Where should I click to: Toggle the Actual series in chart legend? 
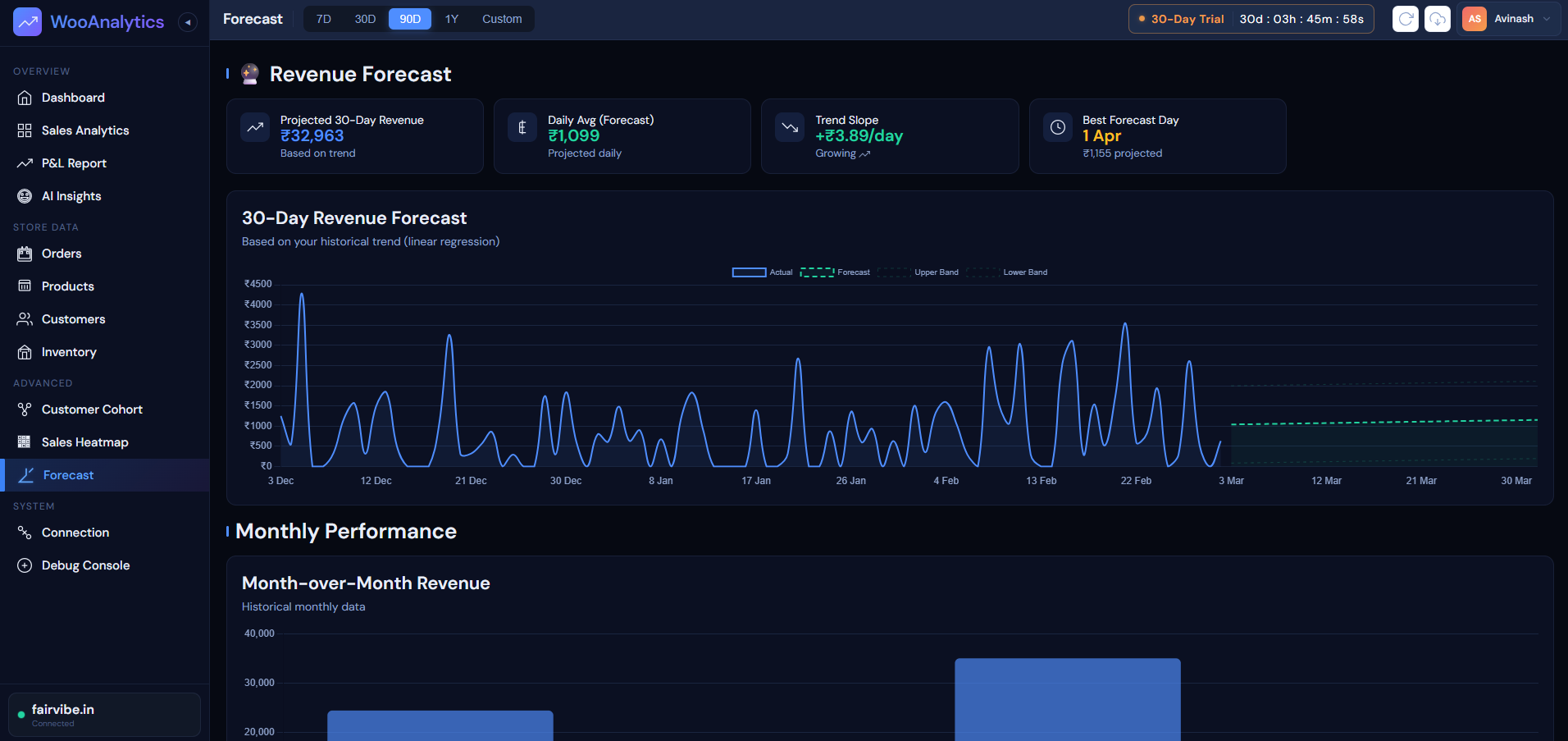pos(762,272)
